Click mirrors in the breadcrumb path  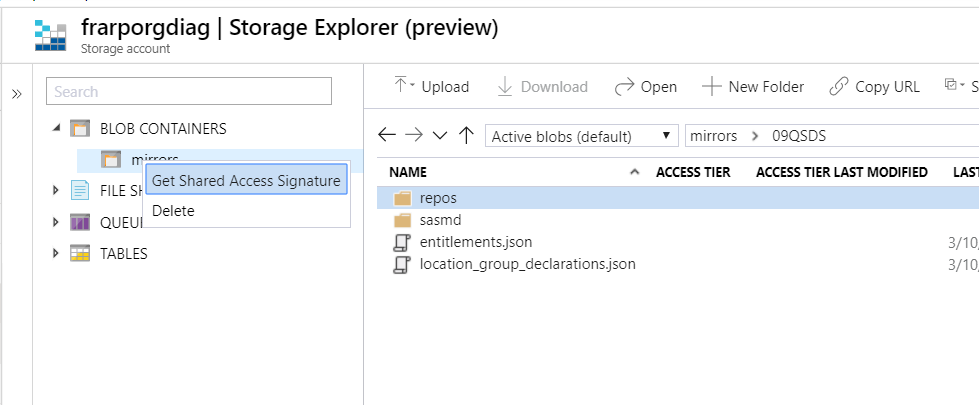tap(714, 136)
